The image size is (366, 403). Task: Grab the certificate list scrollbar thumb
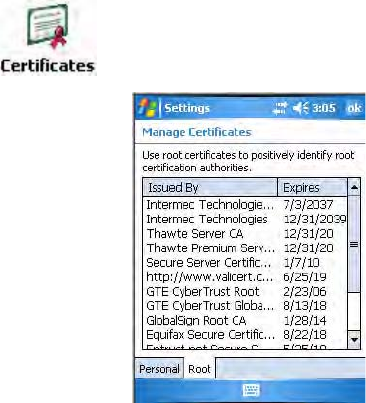click(x=354, y=244)
